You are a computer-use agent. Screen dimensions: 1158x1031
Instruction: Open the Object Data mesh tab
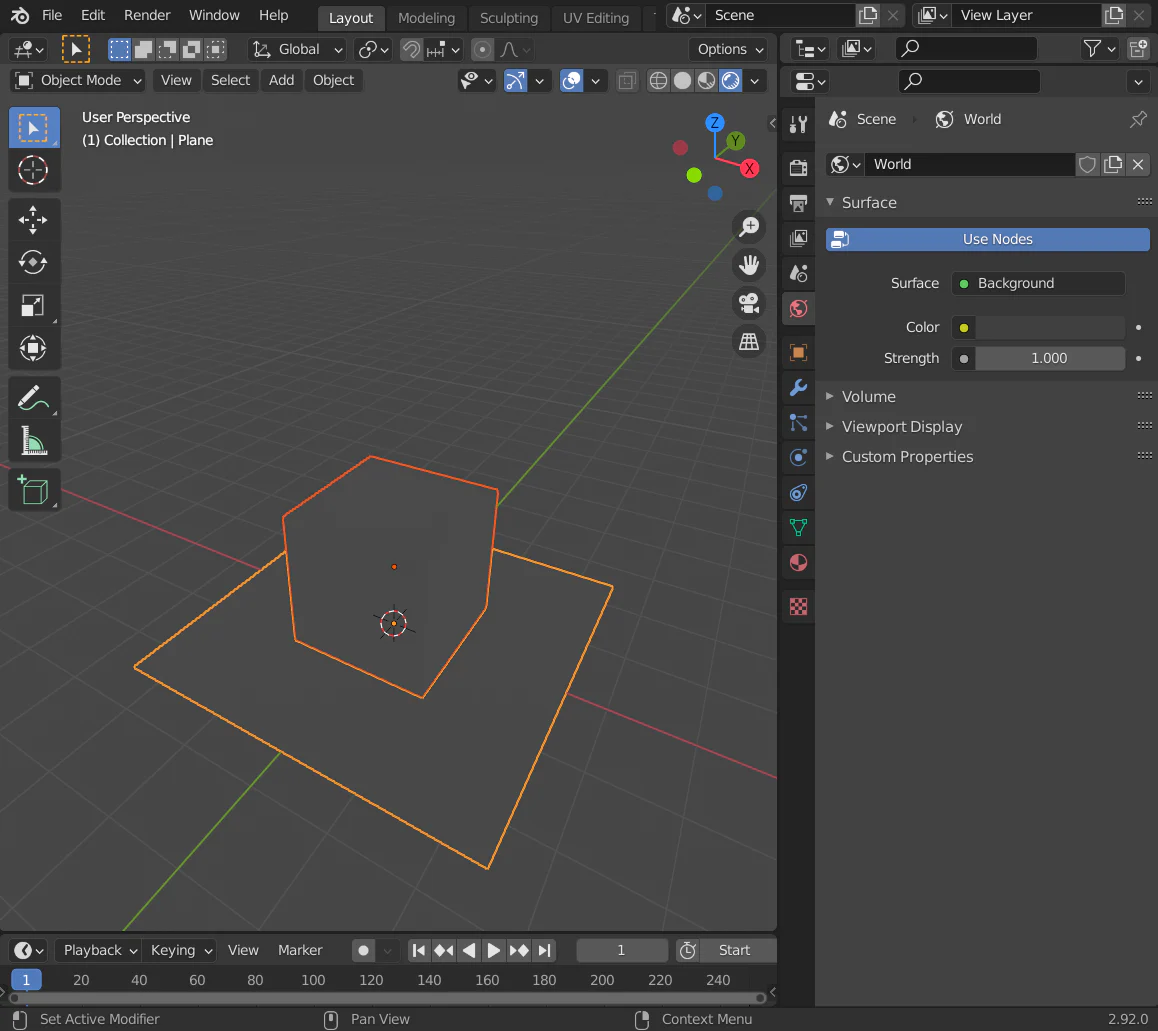pos(798,527)
